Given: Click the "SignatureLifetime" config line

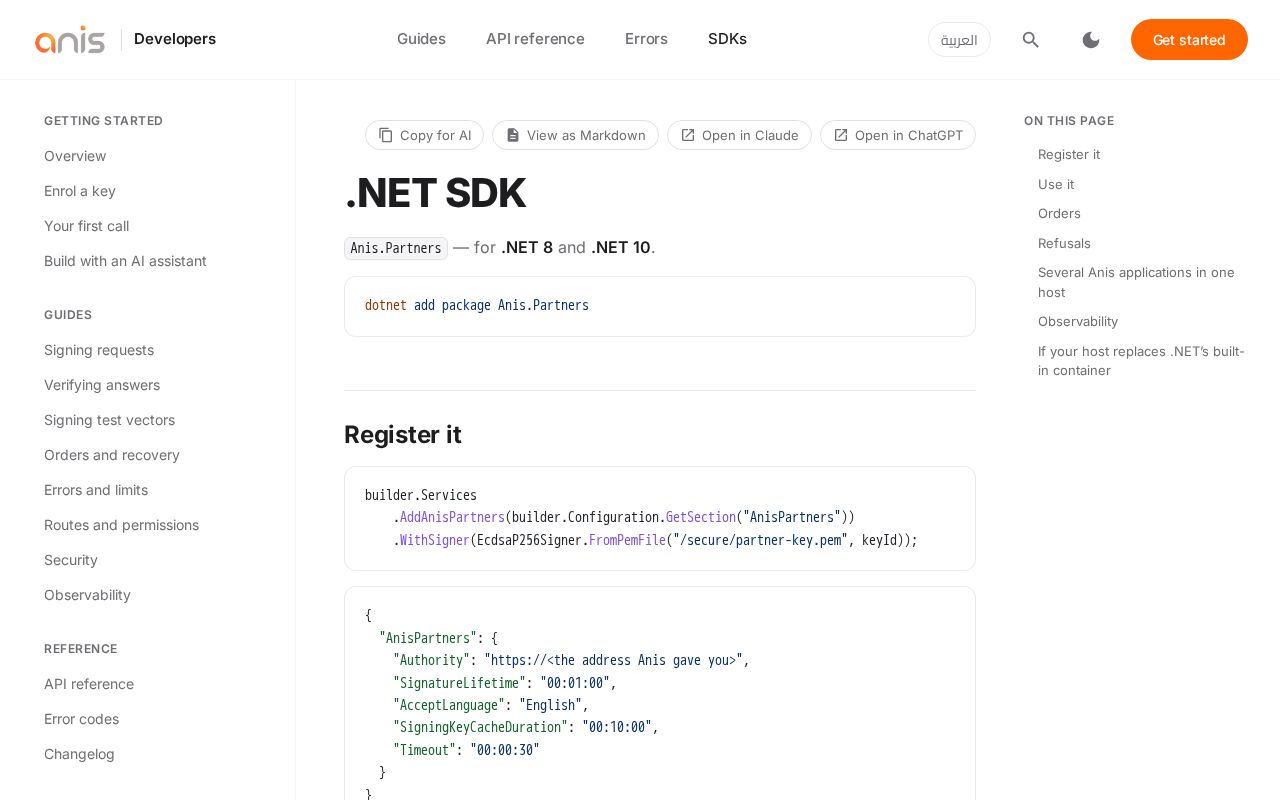Looking at the screenshot, I should (x=505, y=683).
